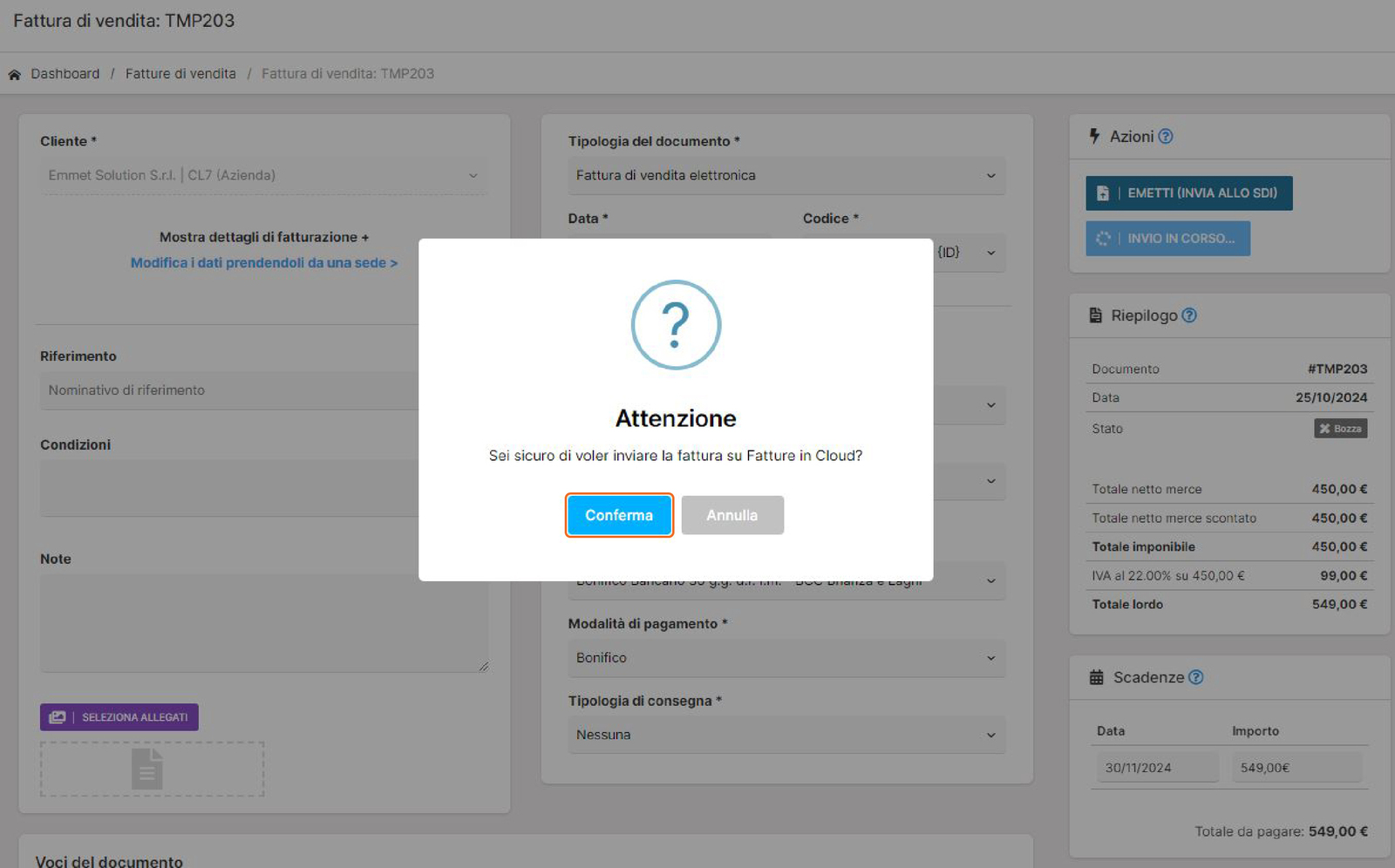The height and width of the screenshot is (868, 1395).
Task: Click the Riepilogo document icon
Action: [x=1096, y=315]
